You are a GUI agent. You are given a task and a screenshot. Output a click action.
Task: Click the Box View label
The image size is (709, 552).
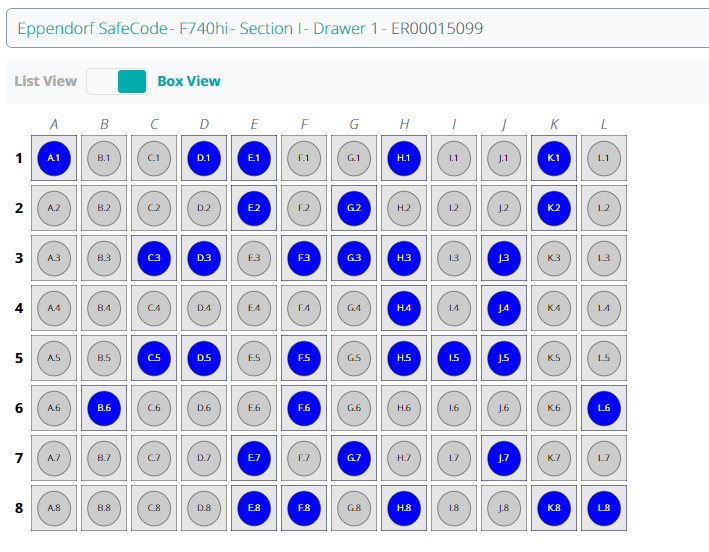[x=189, y=82]
